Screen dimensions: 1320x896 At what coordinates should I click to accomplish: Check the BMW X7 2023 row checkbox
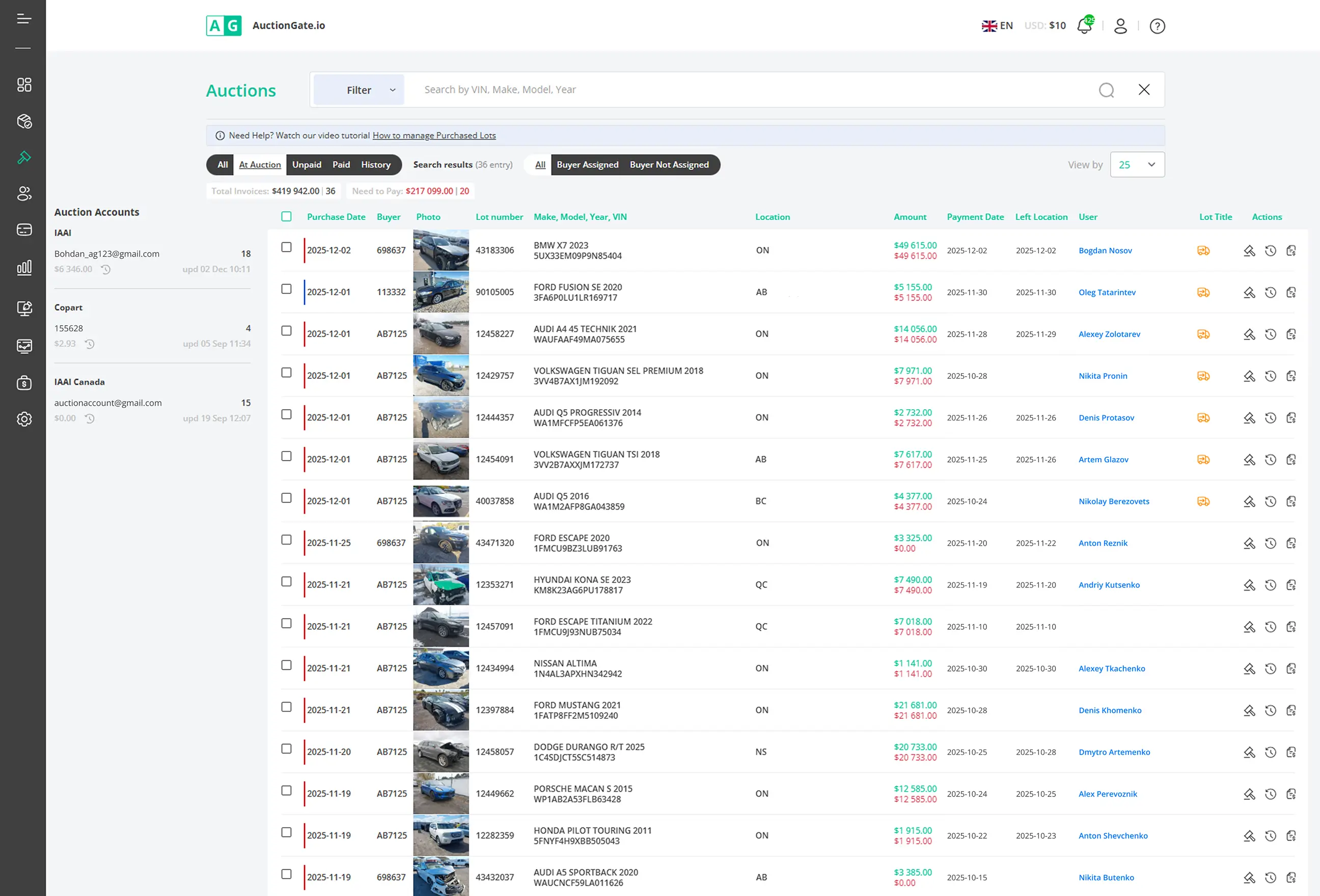click(x=286, y=247)
